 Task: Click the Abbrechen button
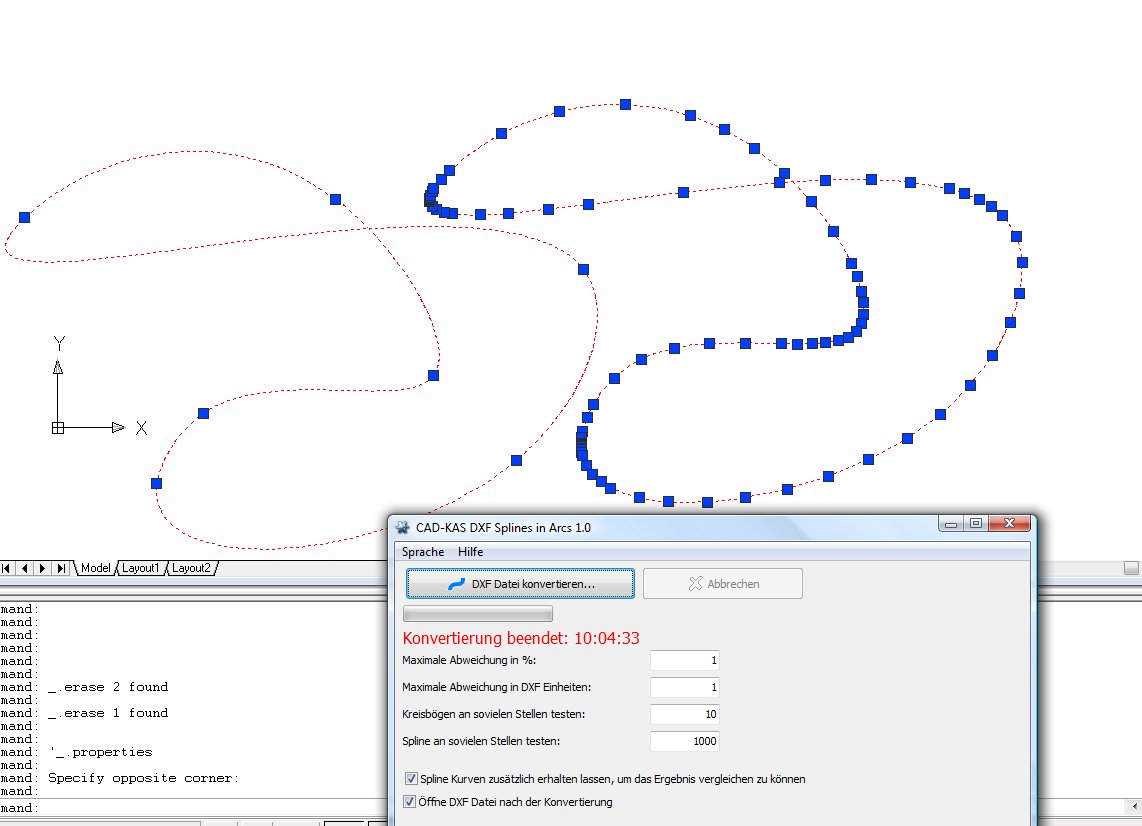coord(722,584)
